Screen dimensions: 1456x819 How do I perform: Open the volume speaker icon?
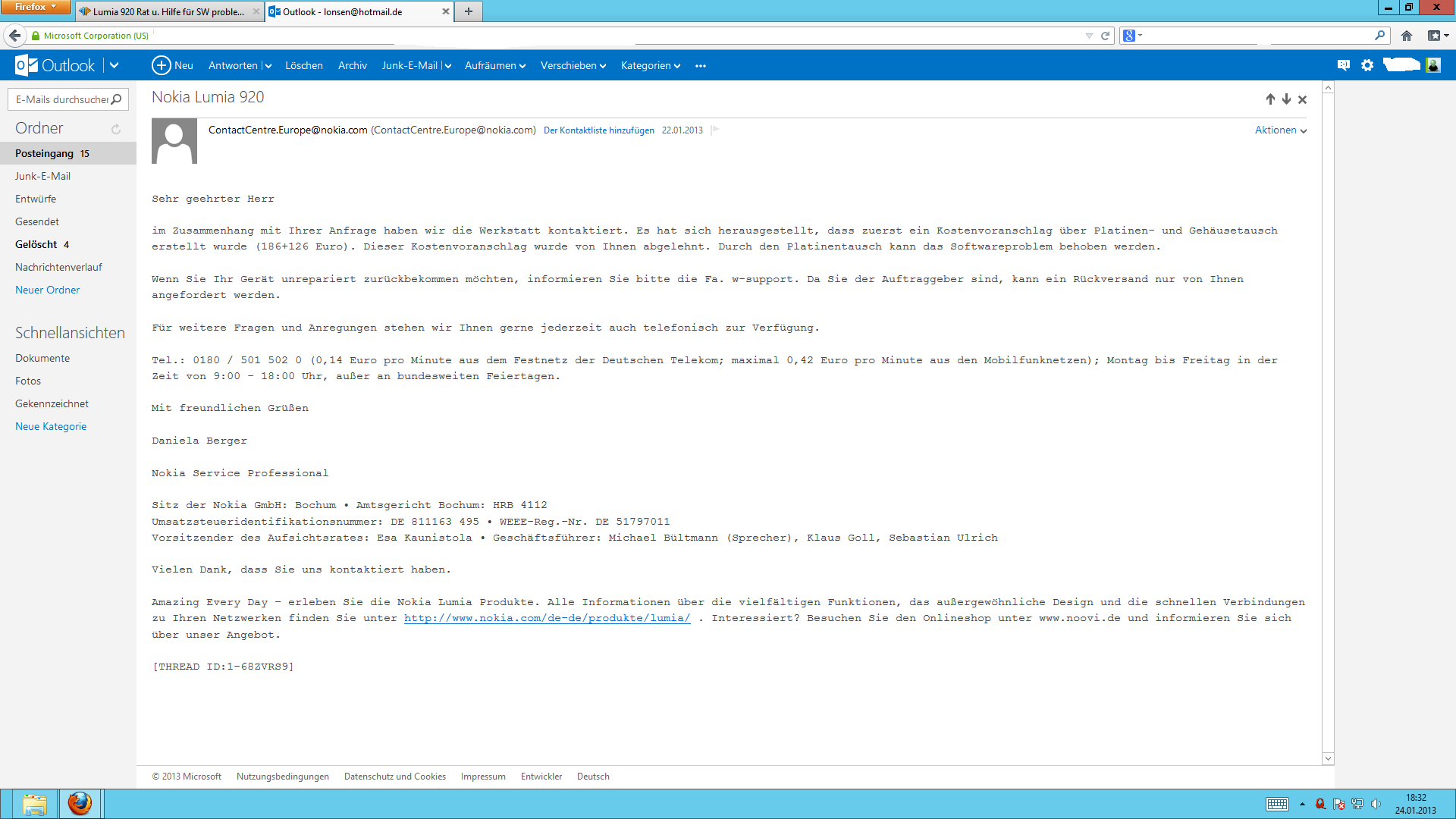coord(1376,804)
